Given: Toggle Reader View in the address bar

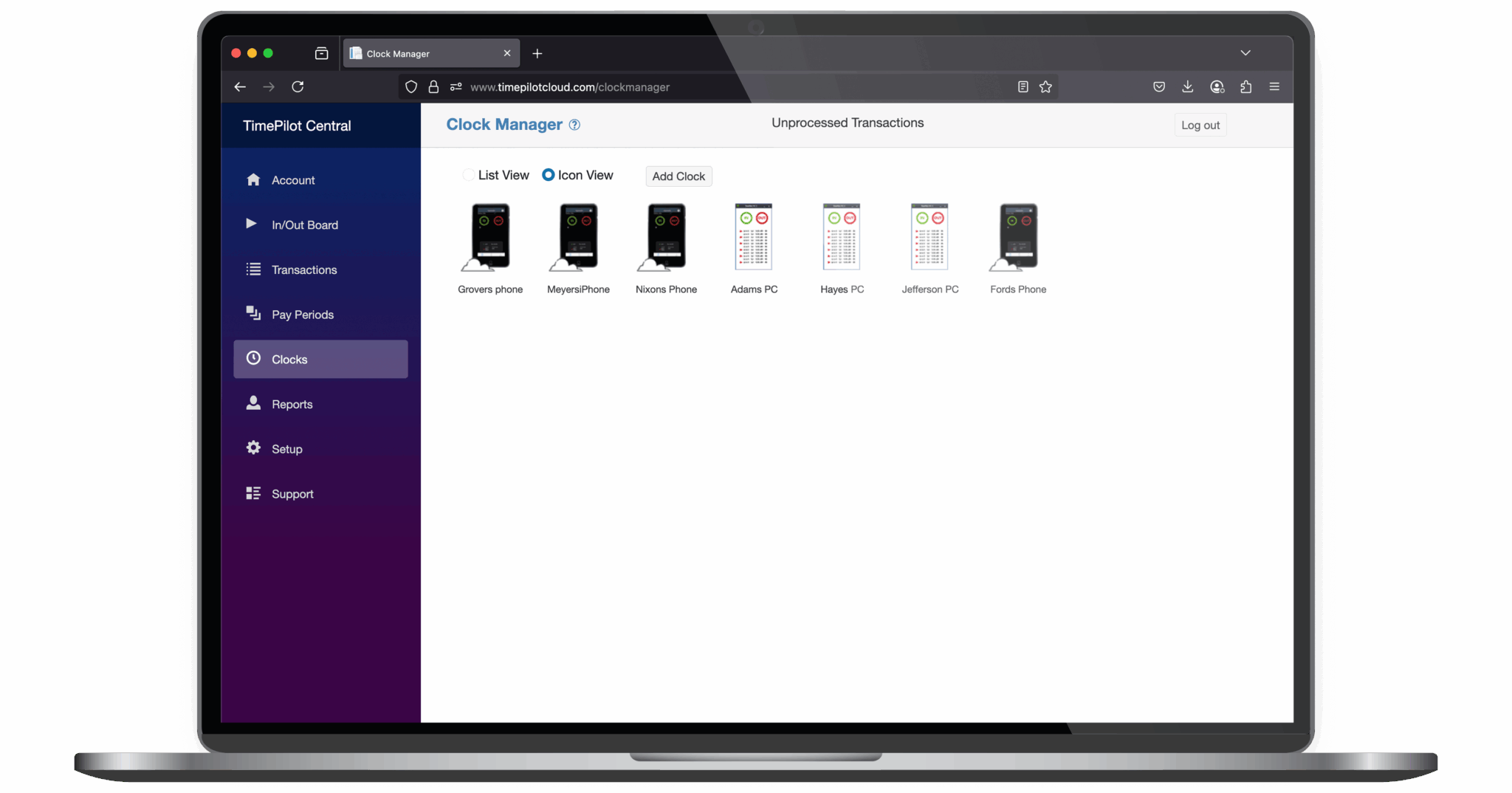Looking at the screenshot, I should [1022, 86].
